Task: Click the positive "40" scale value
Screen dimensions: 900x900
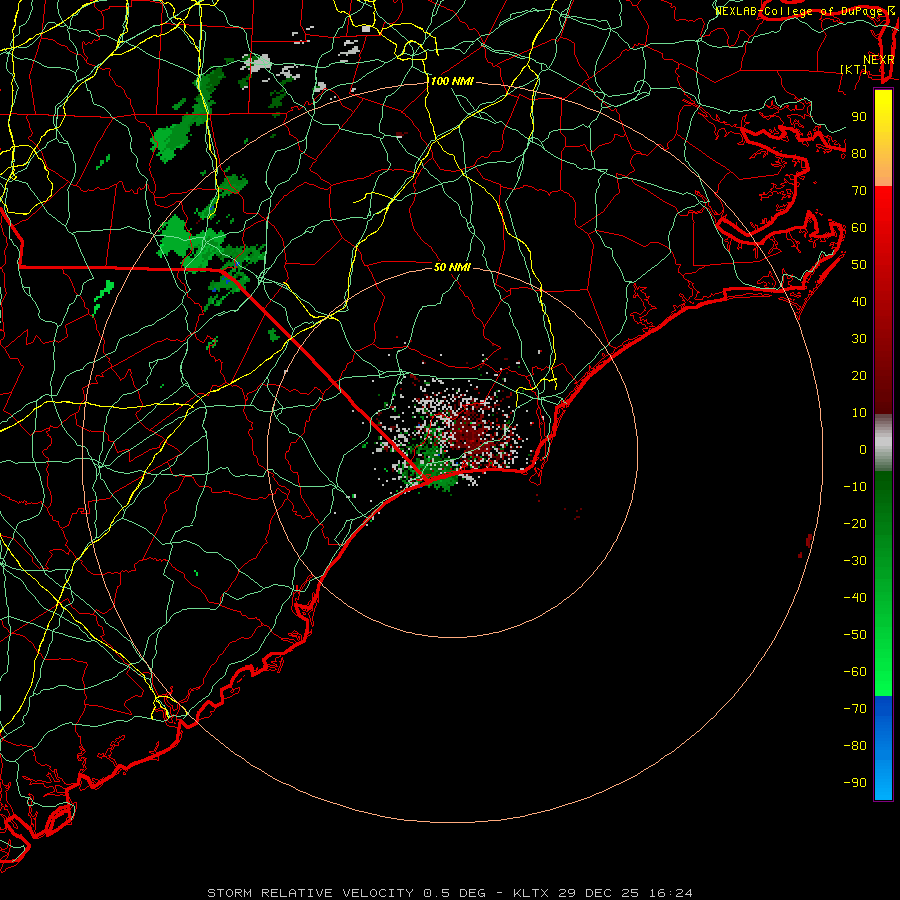Action: (x=859, y=301)
